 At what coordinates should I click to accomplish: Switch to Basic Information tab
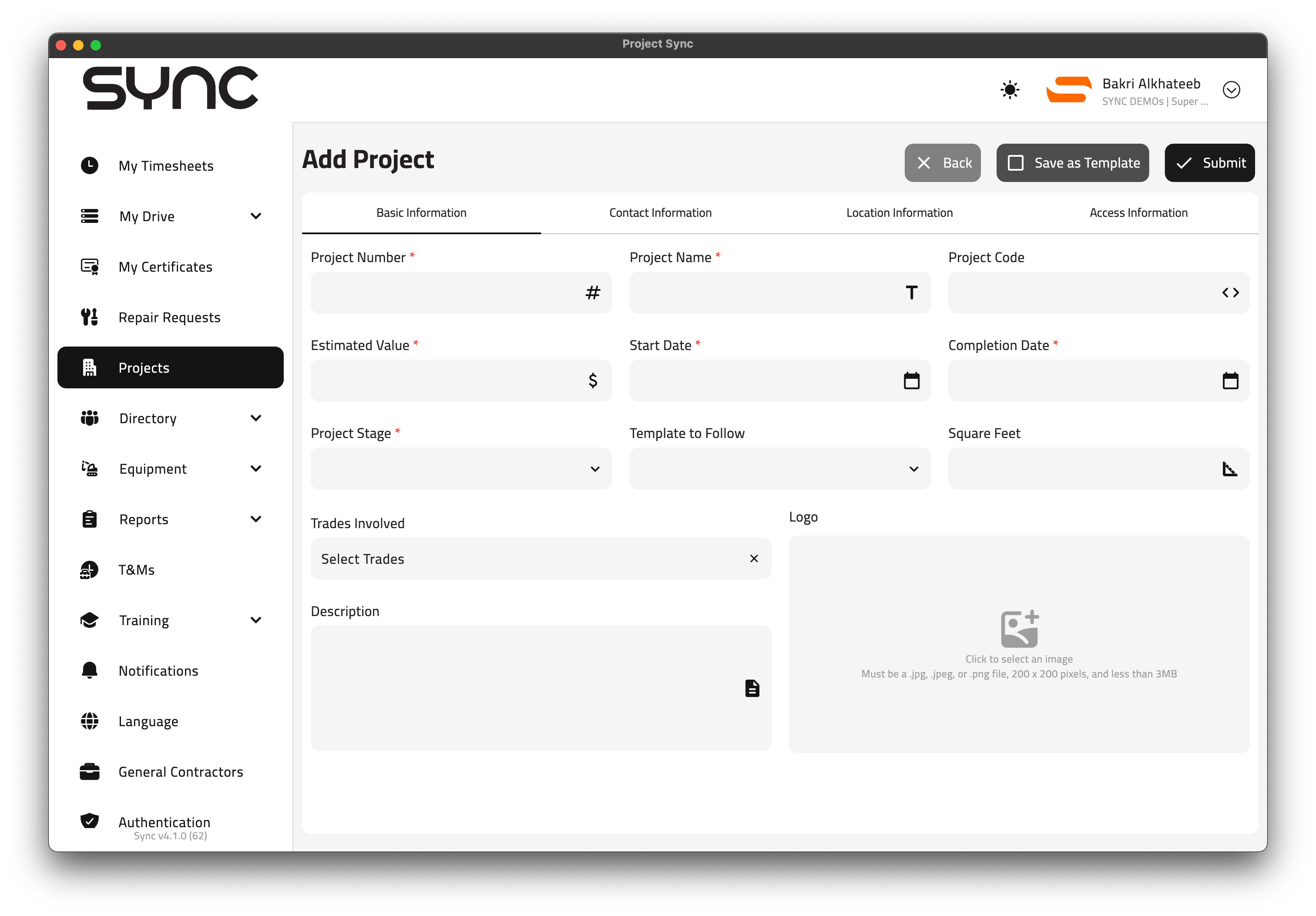point(421,213)
